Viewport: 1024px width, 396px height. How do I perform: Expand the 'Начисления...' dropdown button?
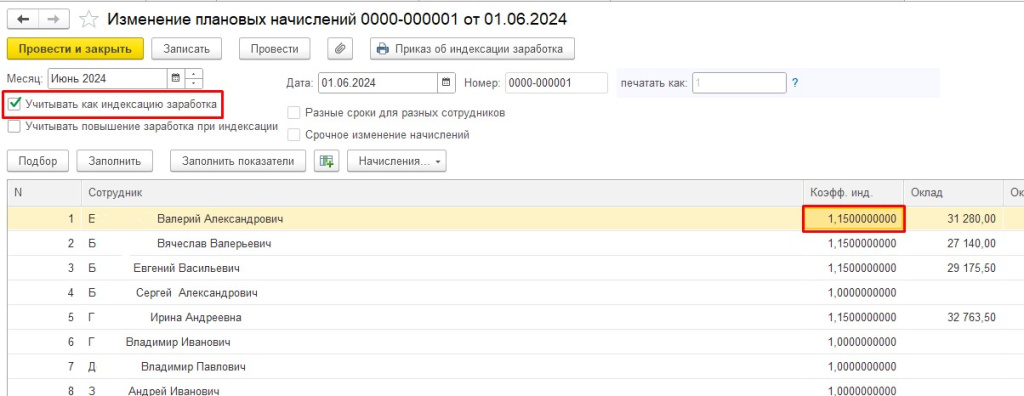[x=396, y=161]
